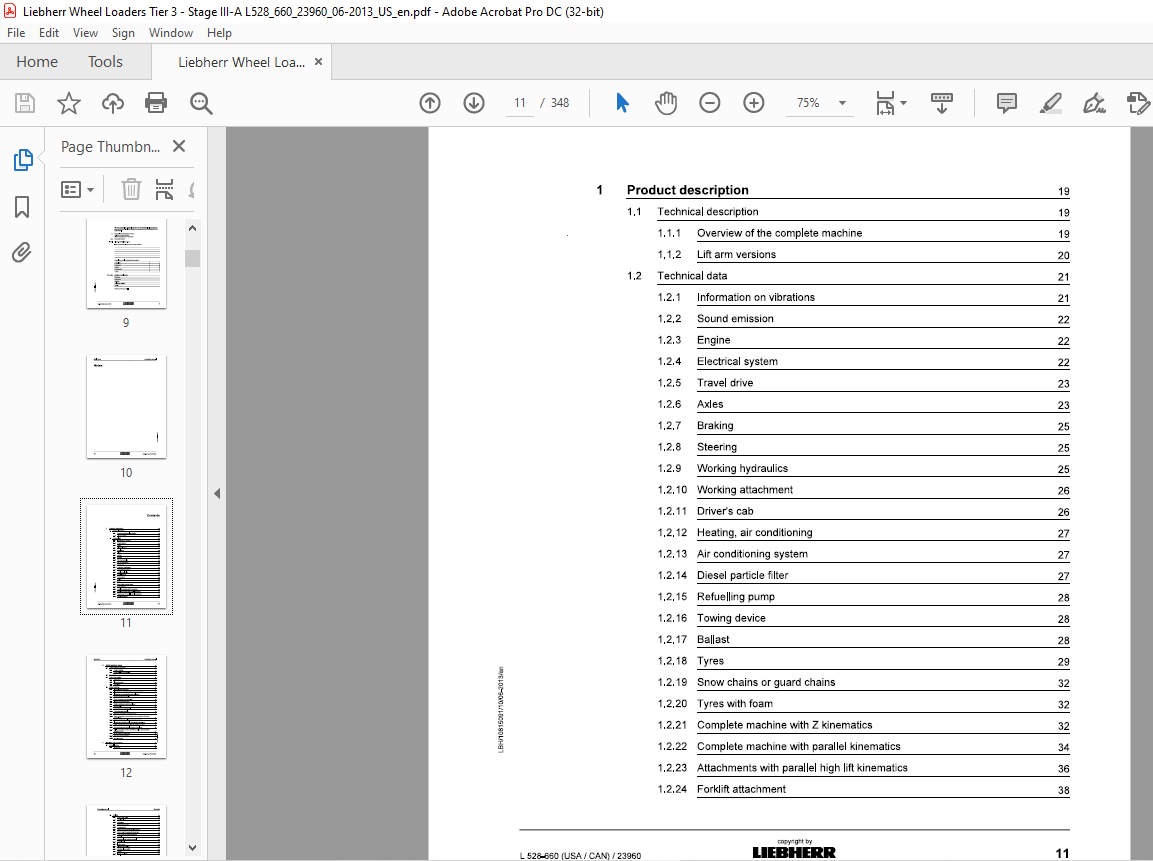Click Snow chains or guard chains entry
This screenshot has height=861, width=1153.
[766, 682]
